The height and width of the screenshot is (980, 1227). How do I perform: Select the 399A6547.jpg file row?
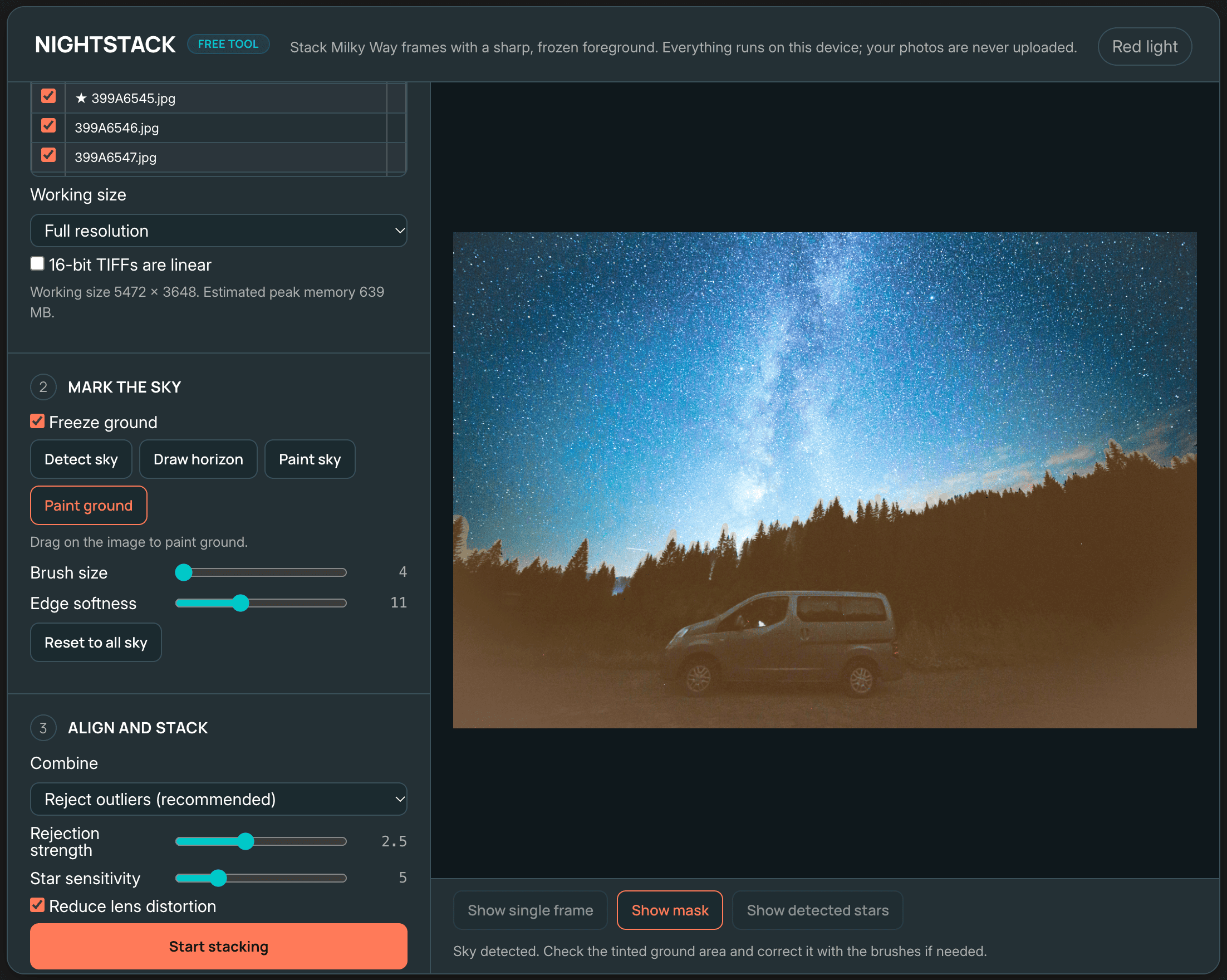pos(219,157)
